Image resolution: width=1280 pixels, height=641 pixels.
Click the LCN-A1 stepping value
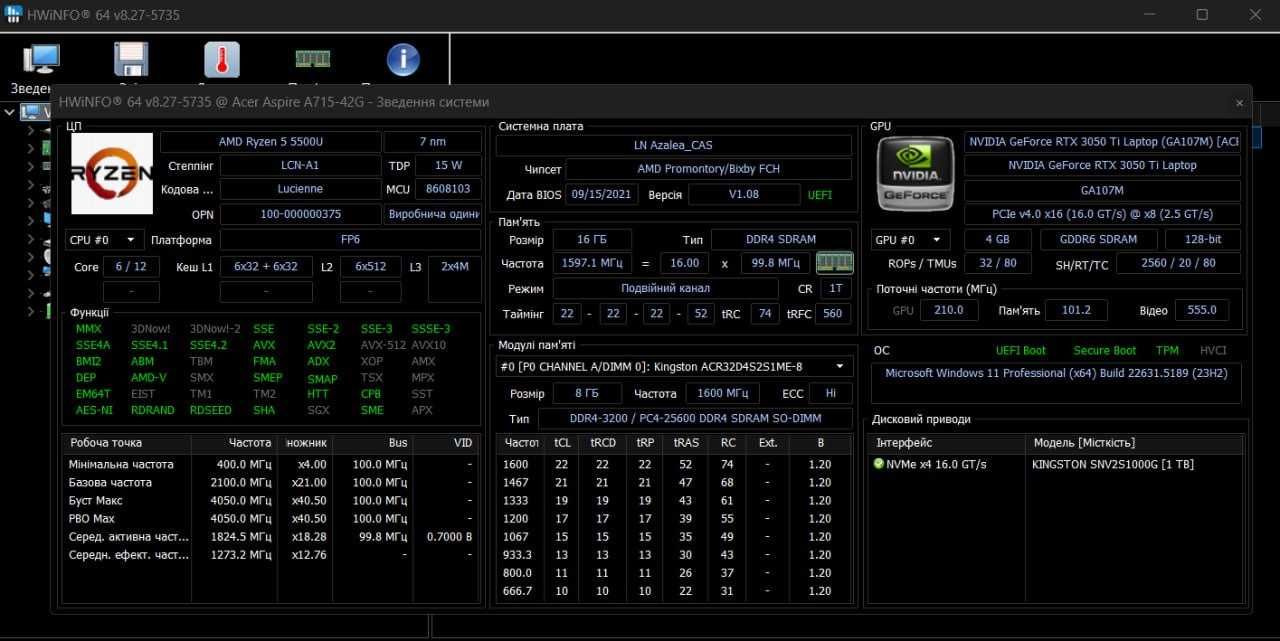click(300, 165)
